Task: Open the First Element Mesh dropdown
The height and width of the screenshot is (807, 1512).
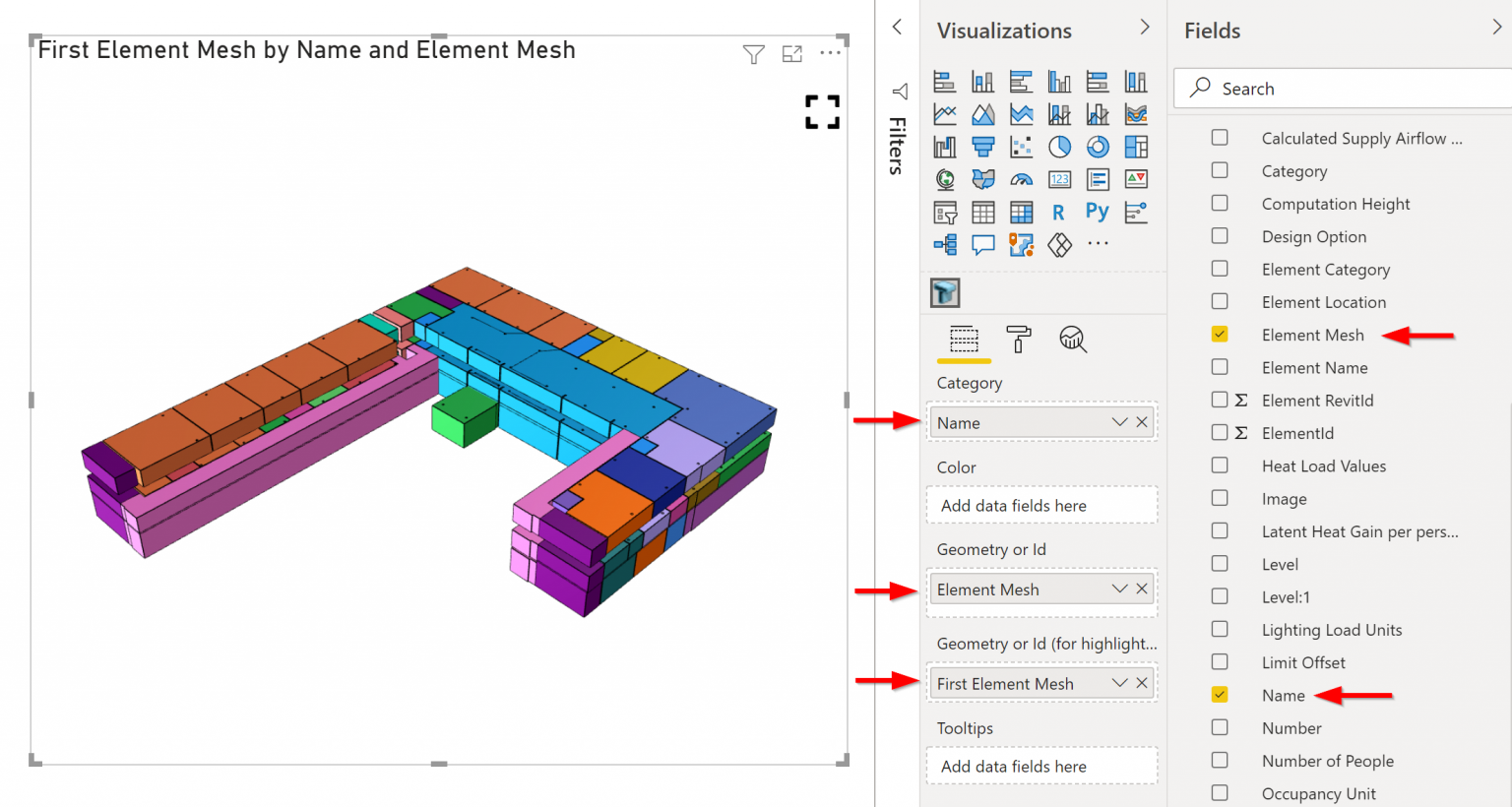Action: [x=1119, y=682]
